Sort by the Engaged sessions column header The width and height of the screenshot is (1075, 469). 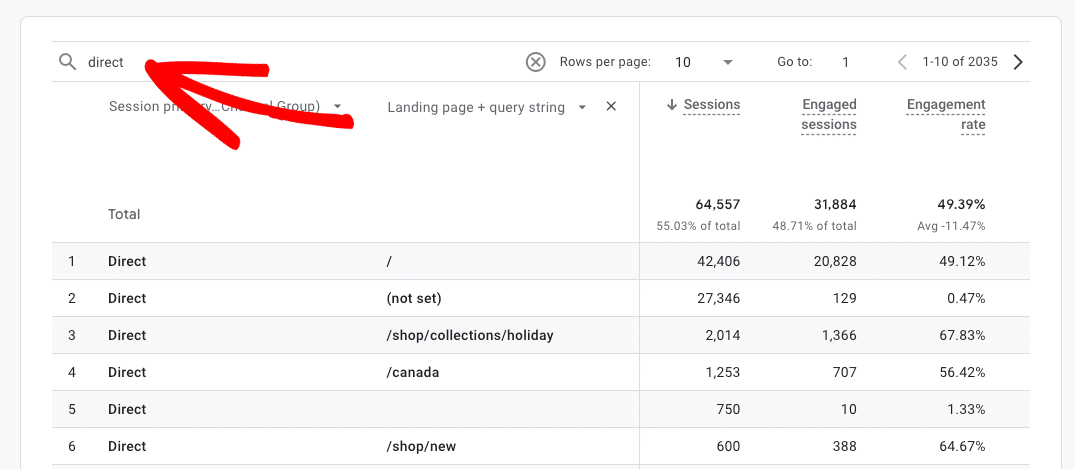tap(829, 115)
